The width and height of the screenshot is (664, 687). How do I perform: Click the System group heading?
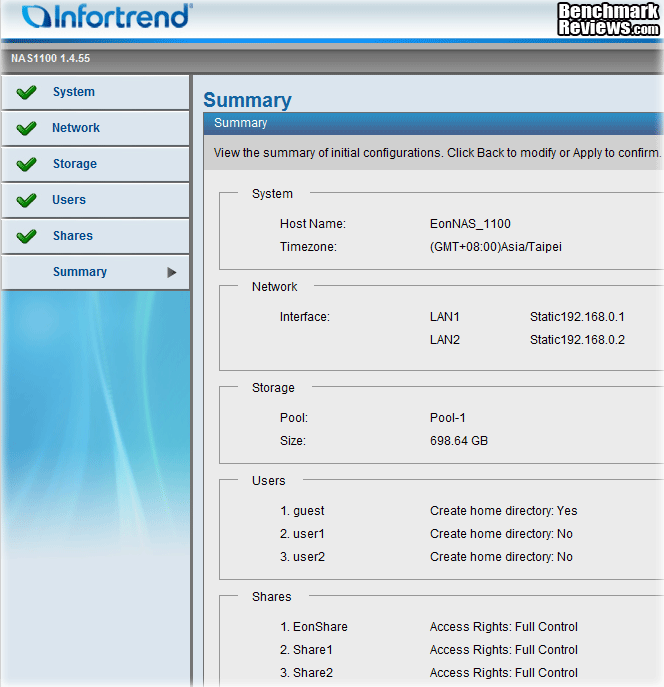[x=272, y=194]
